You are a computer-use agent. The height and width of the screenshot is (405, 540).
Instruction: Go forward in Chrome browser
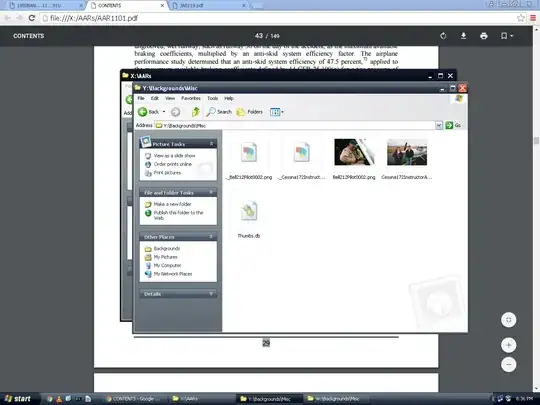tap(19, 18)
